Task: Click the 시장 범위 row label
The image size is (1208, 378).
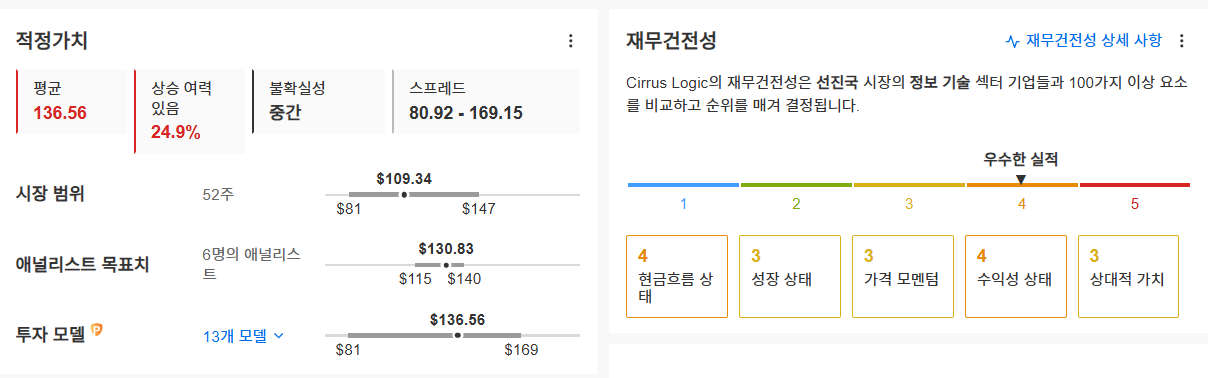Action: [x=50, y=194]
